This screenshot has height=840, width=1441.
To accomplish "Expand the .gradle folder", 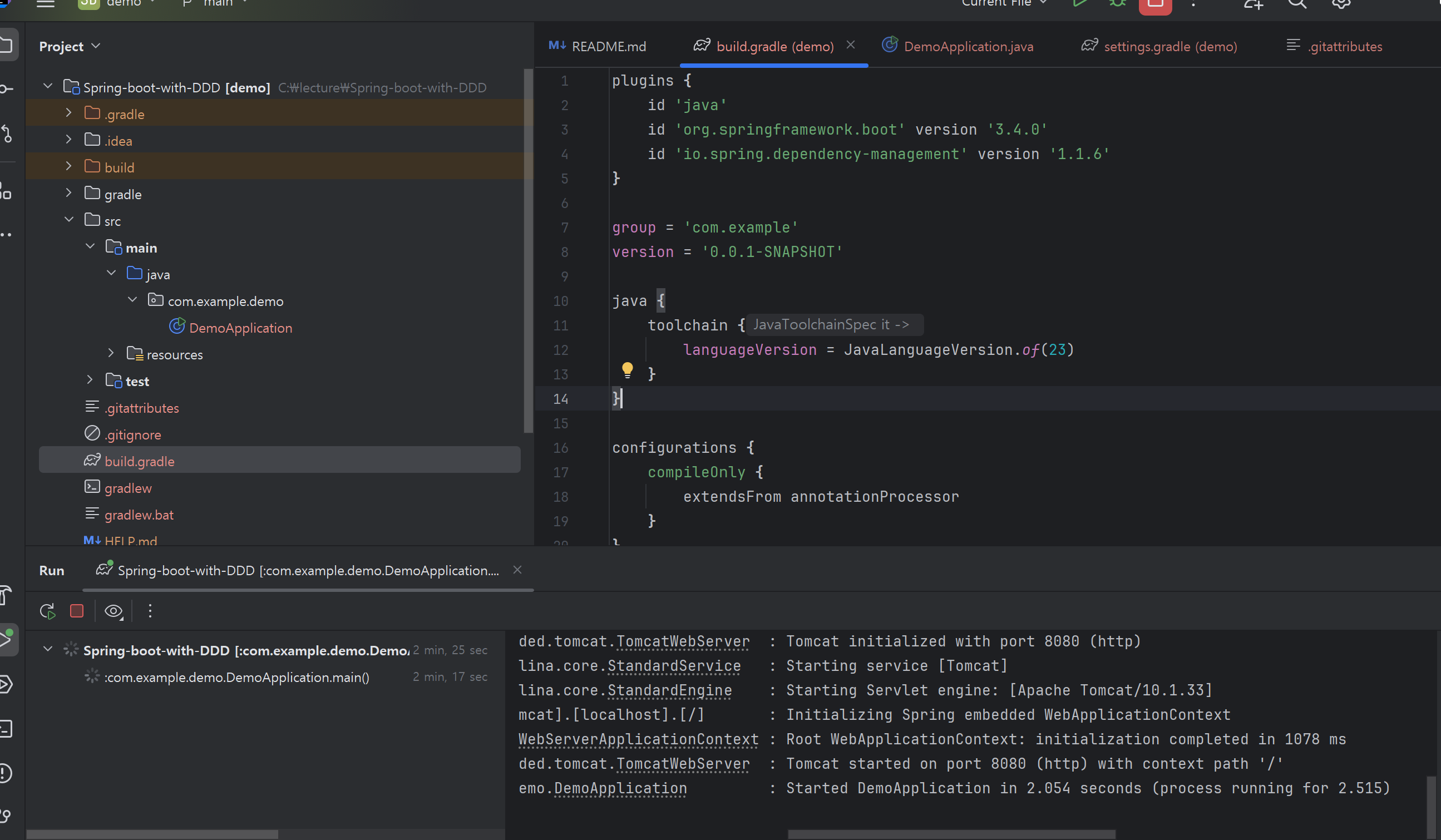I will pyautogui.click(x=68, y=113).
